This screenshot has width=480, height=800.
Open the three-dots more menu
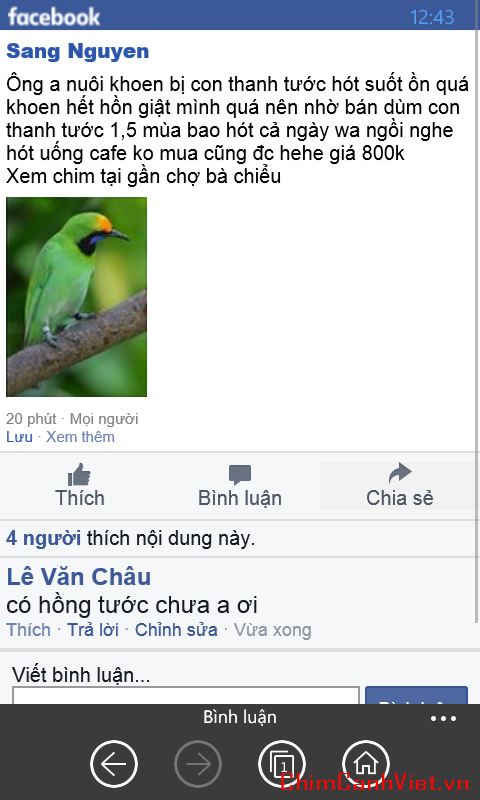tap(443, 718)
